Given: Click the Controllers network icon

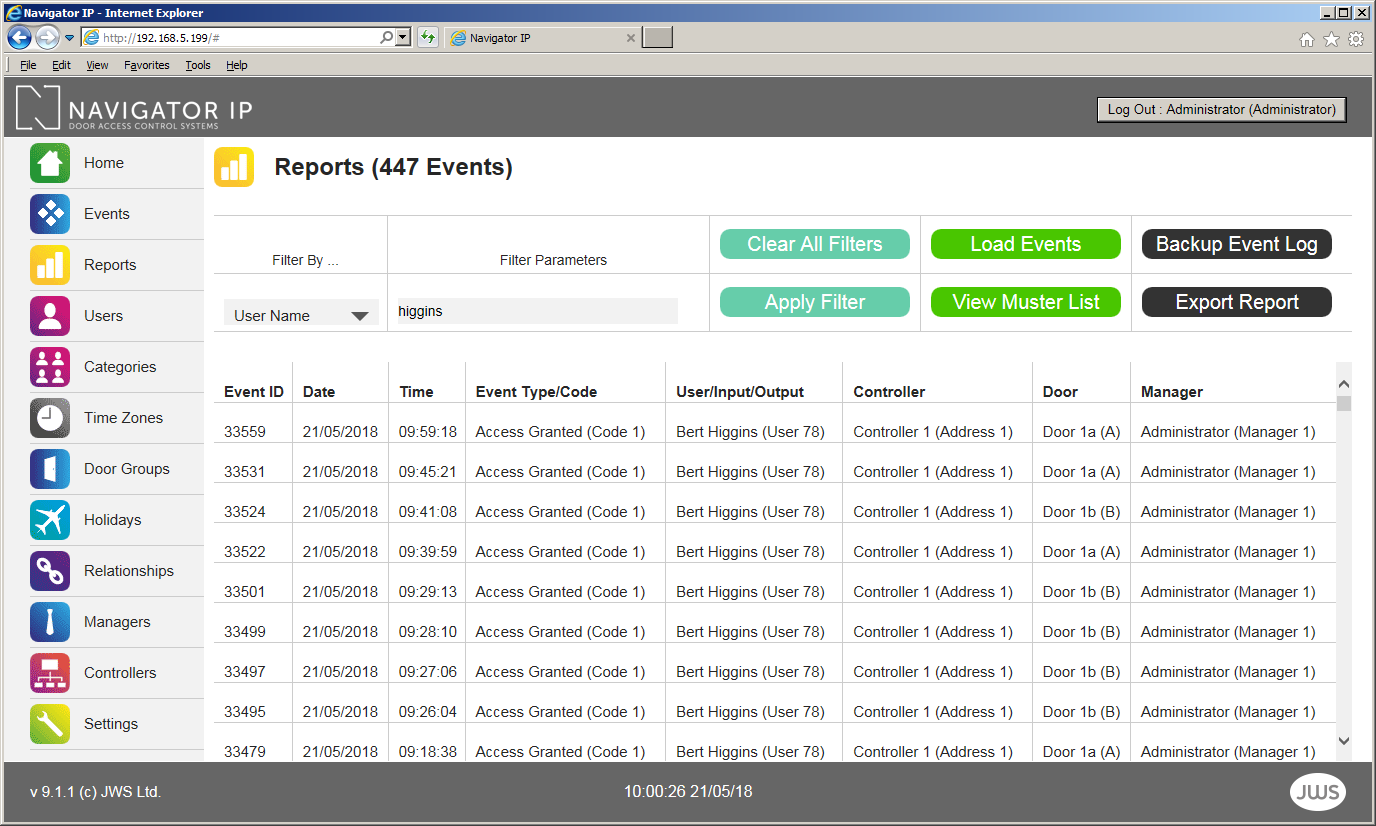Looking at the screenshot, I should click(50, 673).
